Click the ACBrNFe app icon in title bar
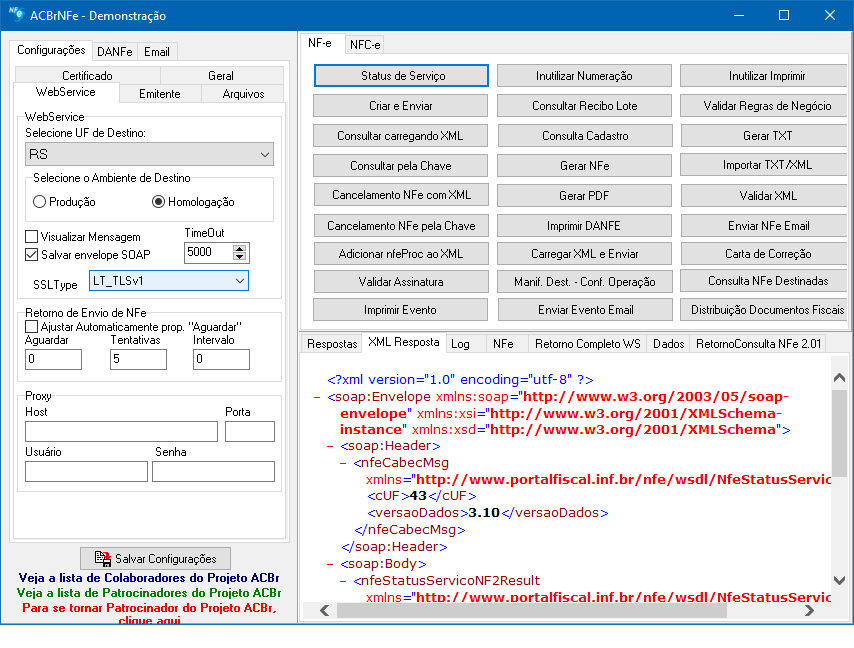This screenshot has width=854, height=648. click(16, 15)
